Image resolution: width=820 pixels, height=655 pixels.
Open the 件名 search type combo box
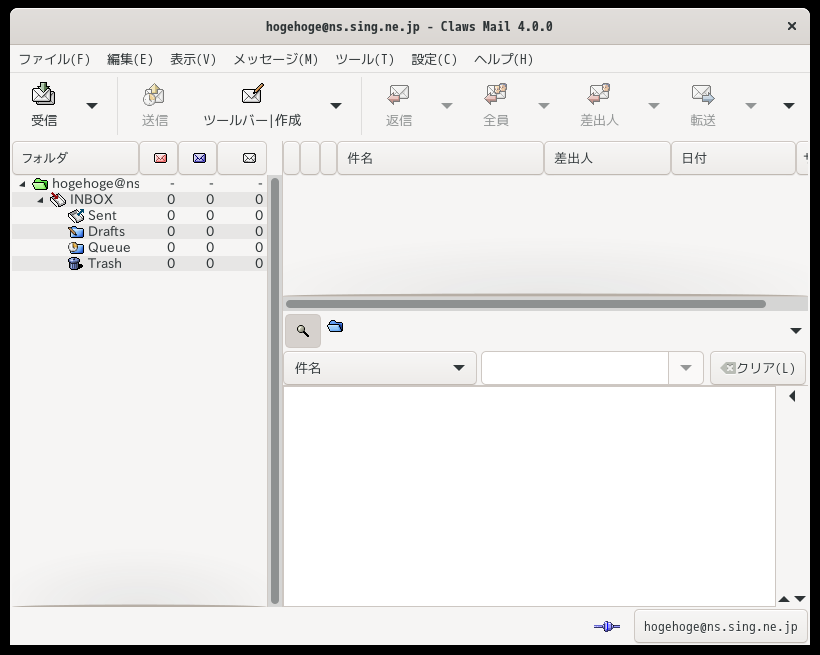pos(380,368)
